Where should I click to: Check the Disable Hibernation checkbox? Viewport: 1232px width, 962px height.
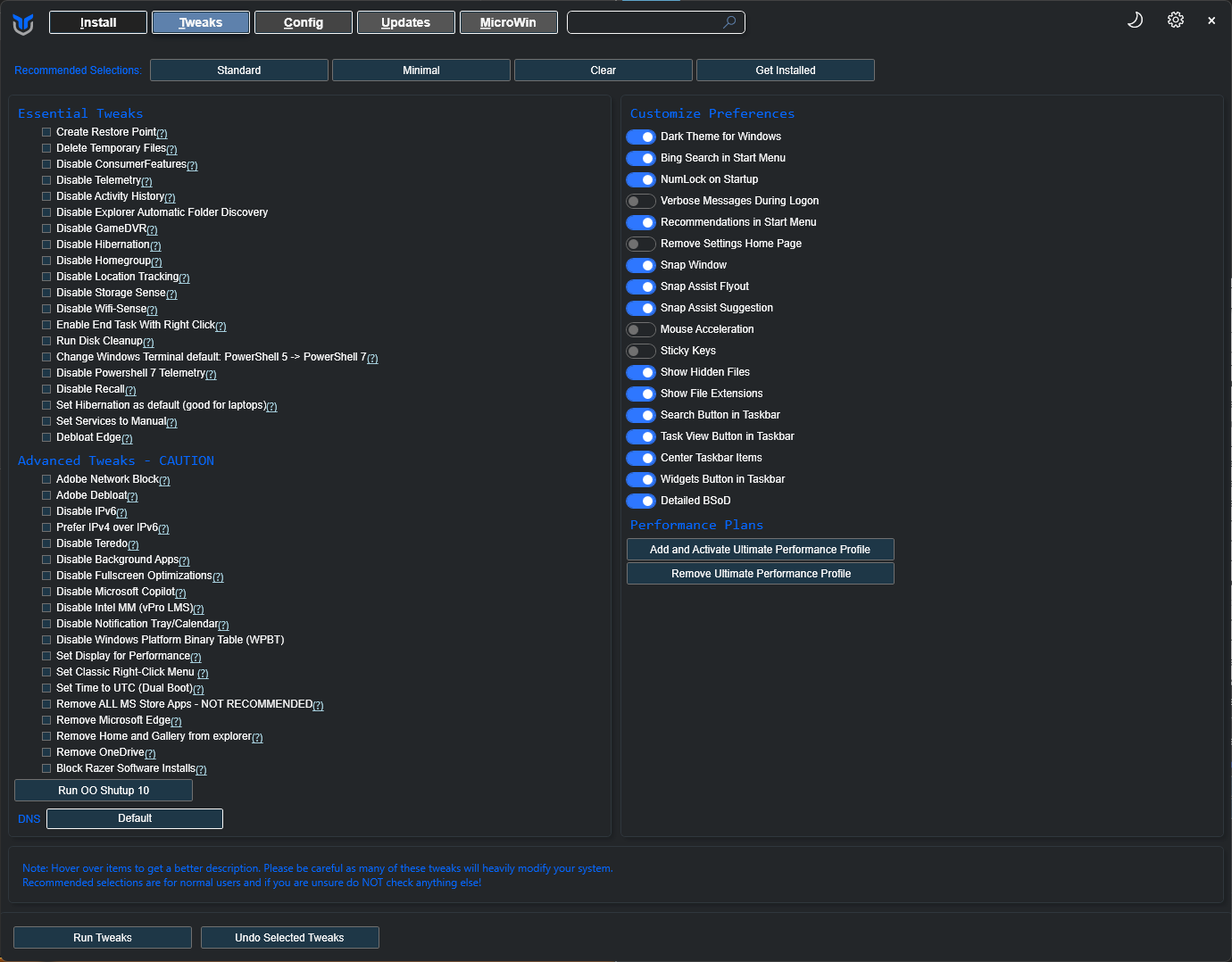pyautogui.click(x=46, y=245)
